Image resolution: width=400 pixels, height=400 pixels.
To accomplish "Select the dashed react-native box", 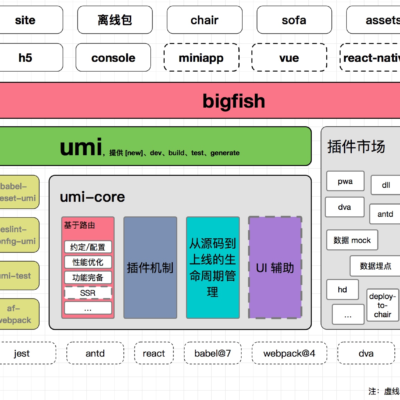I will pos(370,57).
